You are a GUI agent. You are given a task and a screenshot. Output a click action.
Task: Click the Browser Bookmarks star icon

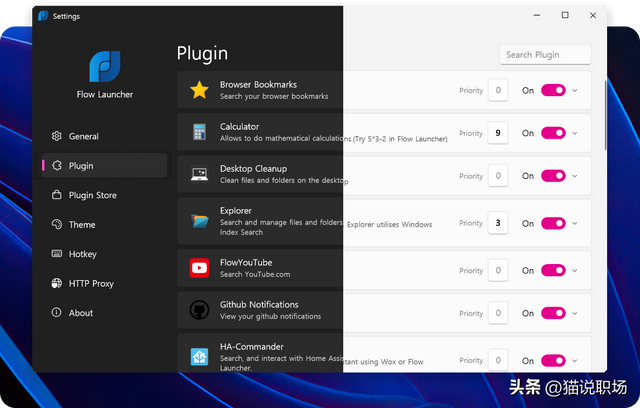199,90
